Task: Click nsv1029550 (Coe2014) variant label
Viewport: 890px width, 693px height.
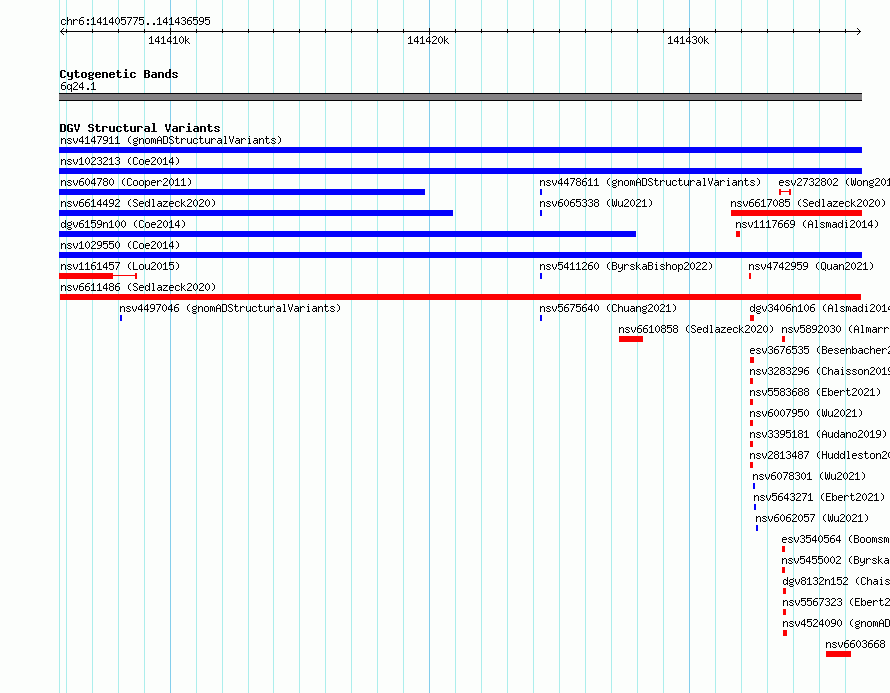Action: click(120, 245)
